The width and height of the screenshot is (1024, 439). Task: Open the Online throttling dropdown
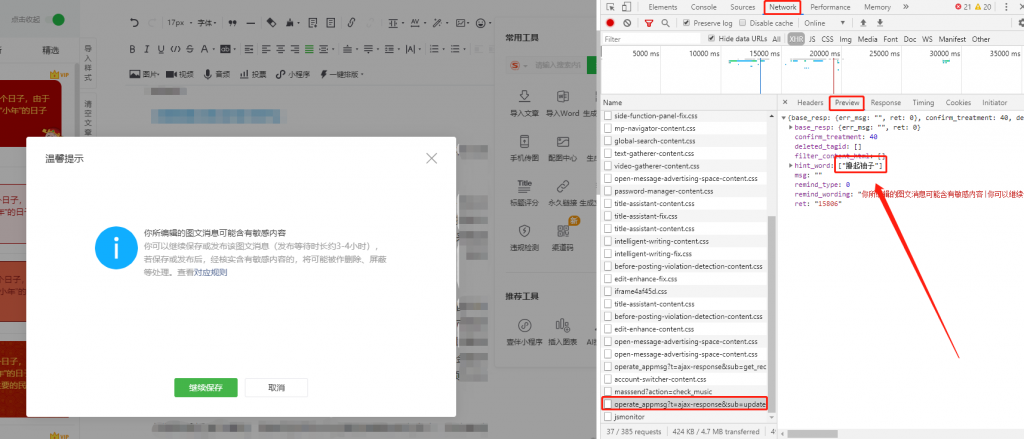click(827, 23)
